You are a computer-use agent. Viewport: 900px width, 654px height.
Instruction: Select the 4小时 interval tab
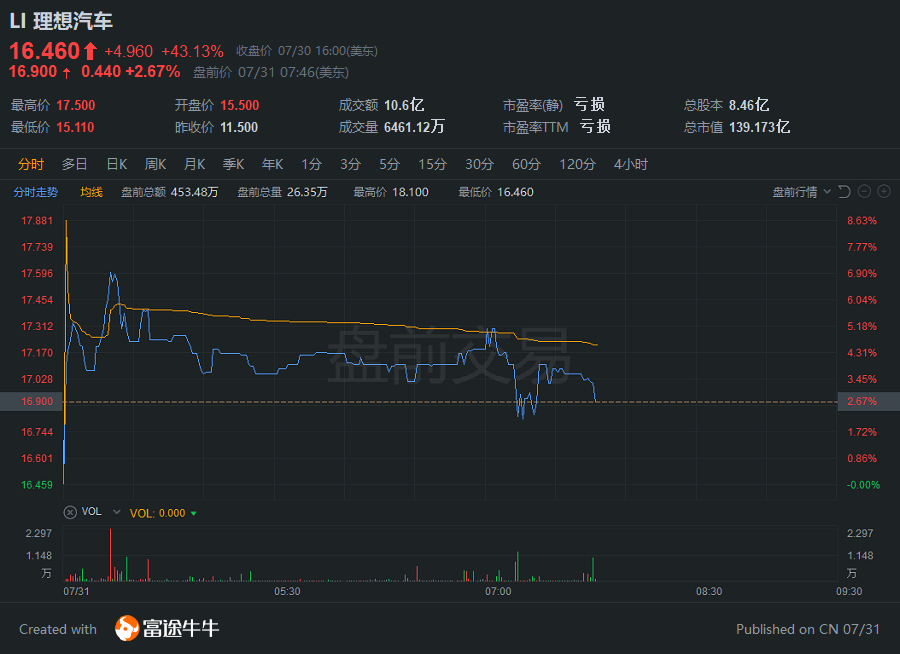click(x=630, y=164)
